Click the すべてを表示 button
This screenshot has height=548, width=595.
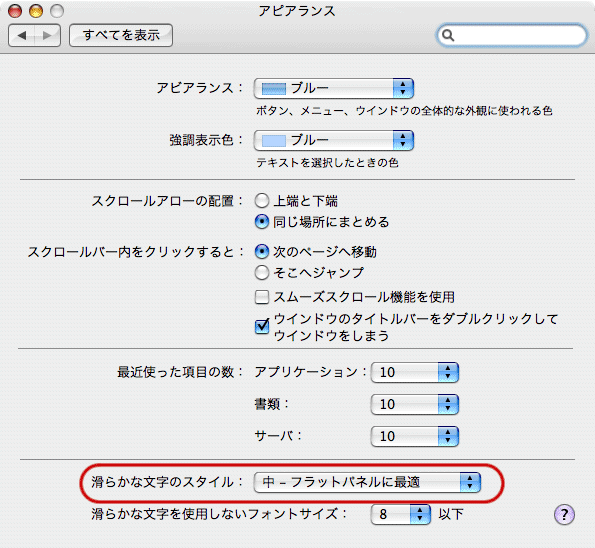tap(121, 35)
